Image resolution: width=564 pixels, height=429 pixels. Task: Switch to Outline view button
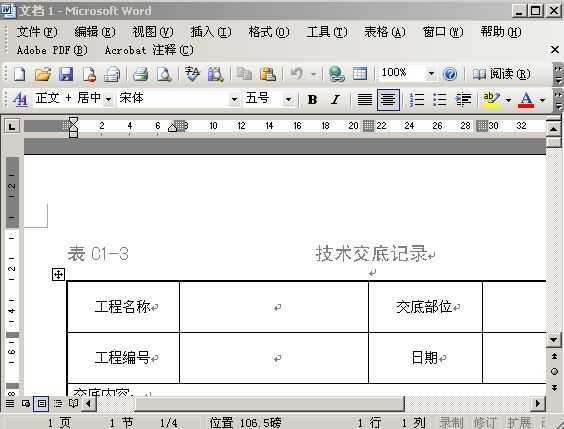(x=58, y=403)
